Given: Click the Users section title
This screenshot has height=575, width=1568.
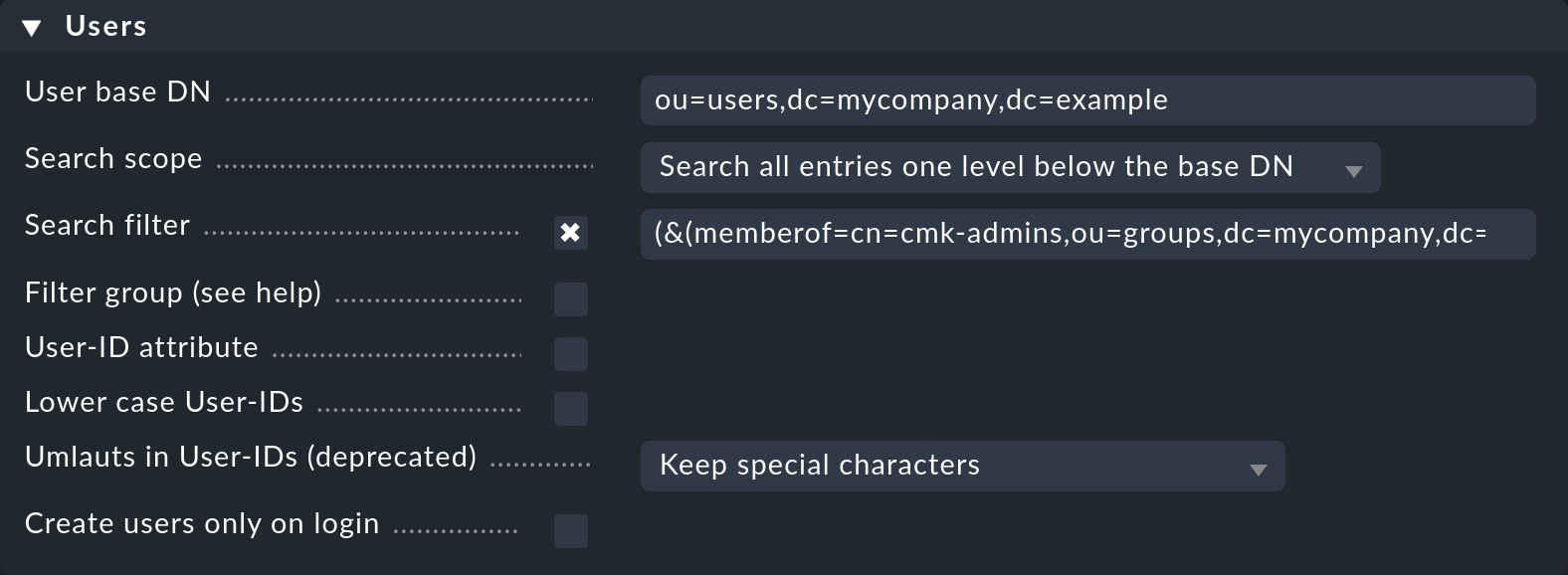Looking at the screenshot, I should coord(105,26).
